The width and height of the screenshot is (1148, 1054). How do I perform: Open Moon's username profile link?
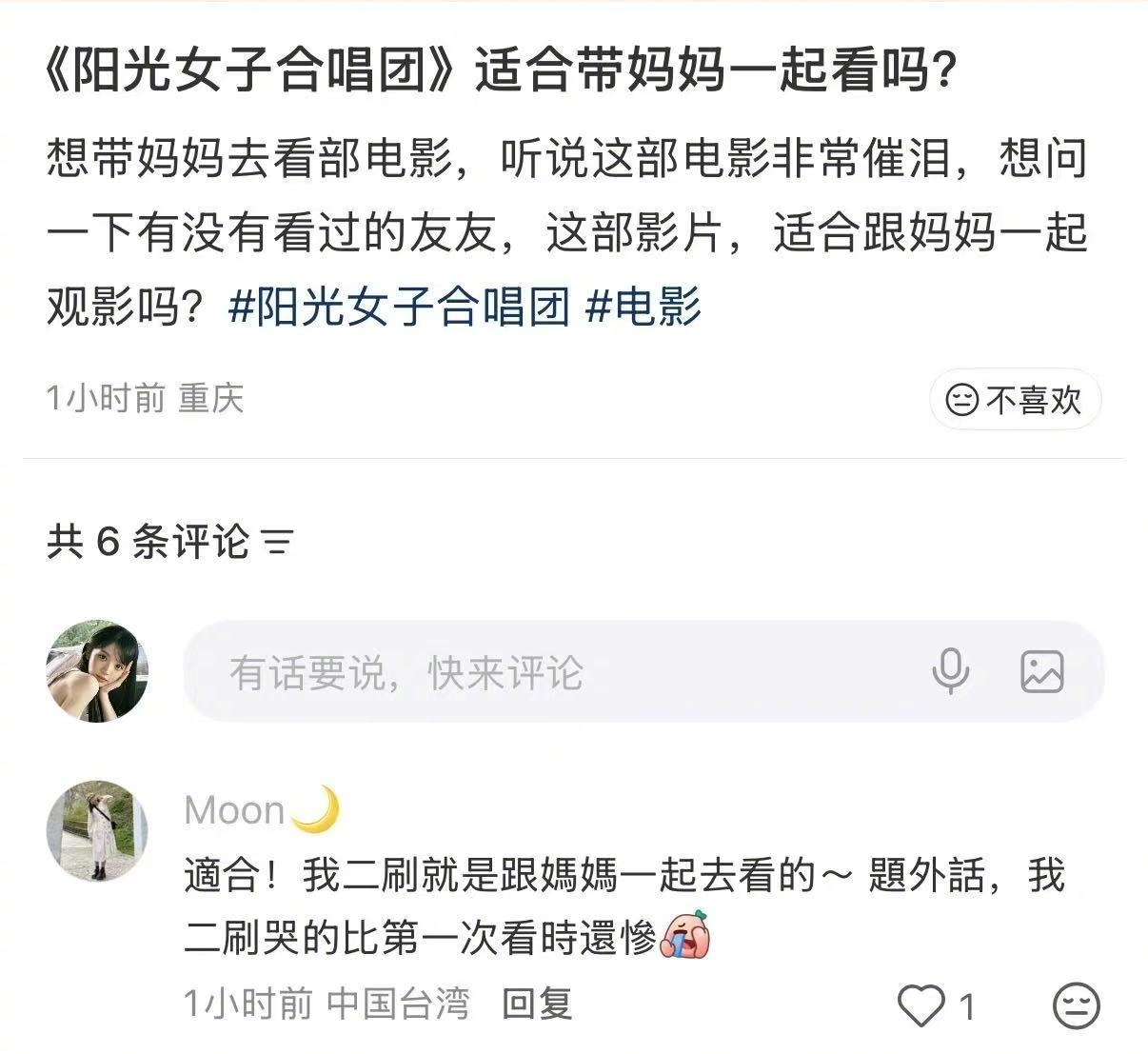[x=235, y=810]
